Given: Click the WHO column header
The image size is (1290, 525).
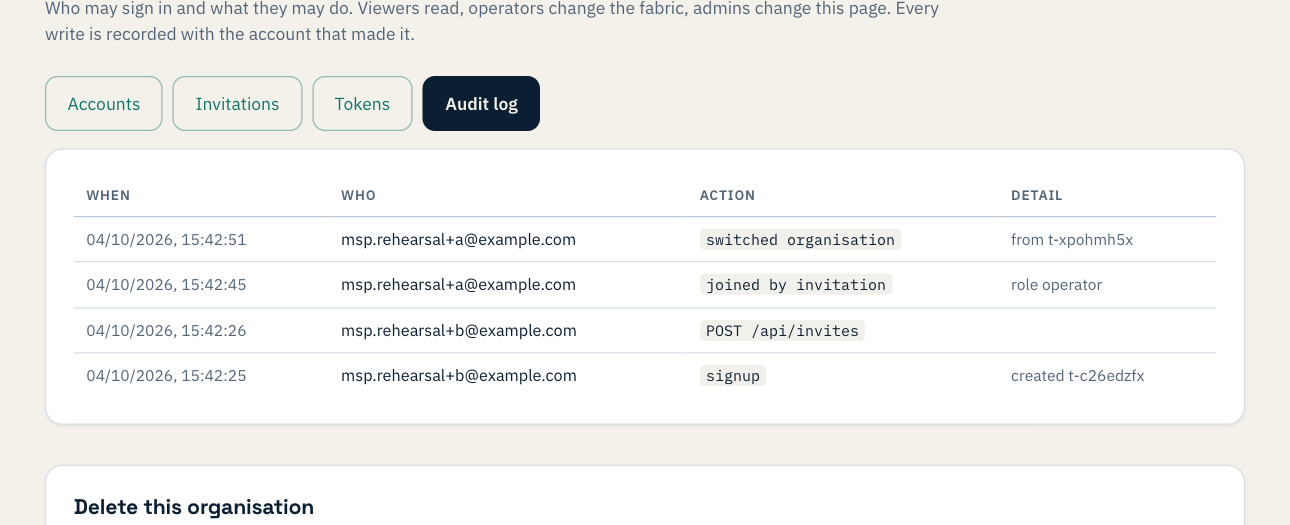Looking at the screenshot, I should [358, 195].
